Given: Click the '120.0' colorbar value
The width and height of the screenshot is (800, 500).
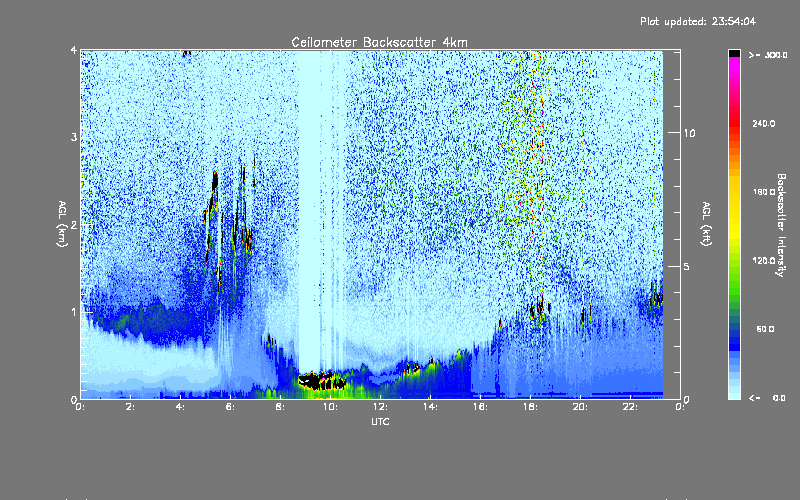Looking at the screenshot, I should click(764, 261).
